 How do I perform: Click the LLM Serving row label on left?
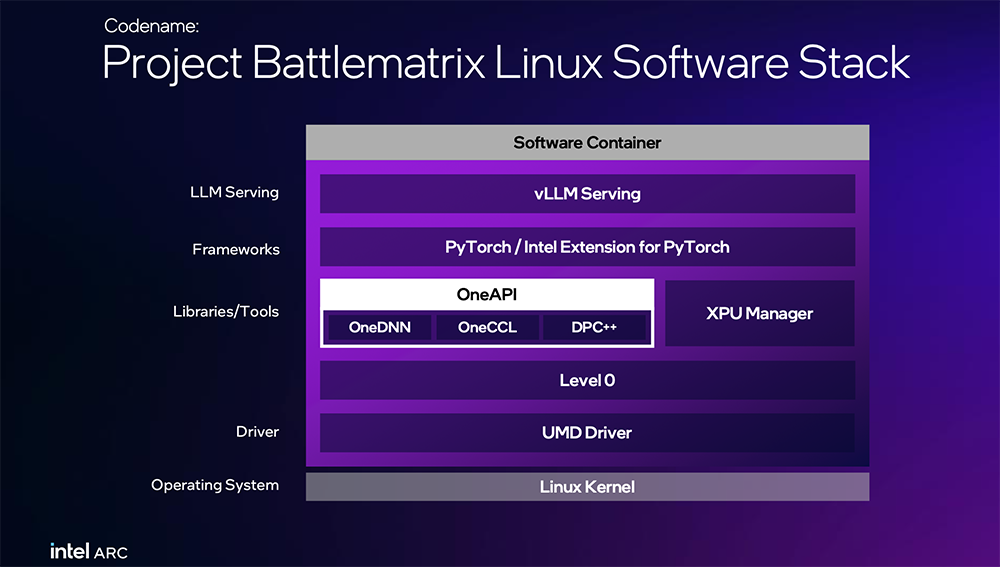point(234,192)
